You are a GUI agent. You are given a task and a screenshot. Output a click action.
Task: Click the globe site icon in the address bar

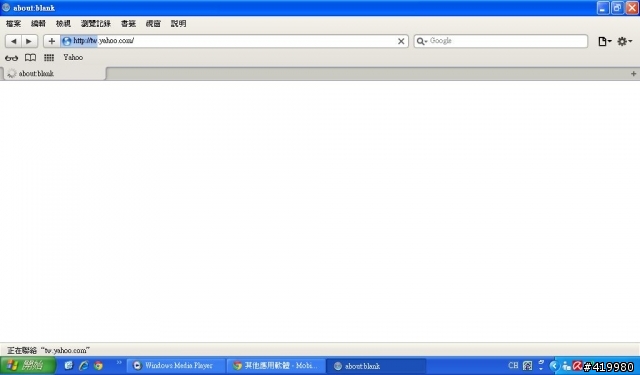67,41
